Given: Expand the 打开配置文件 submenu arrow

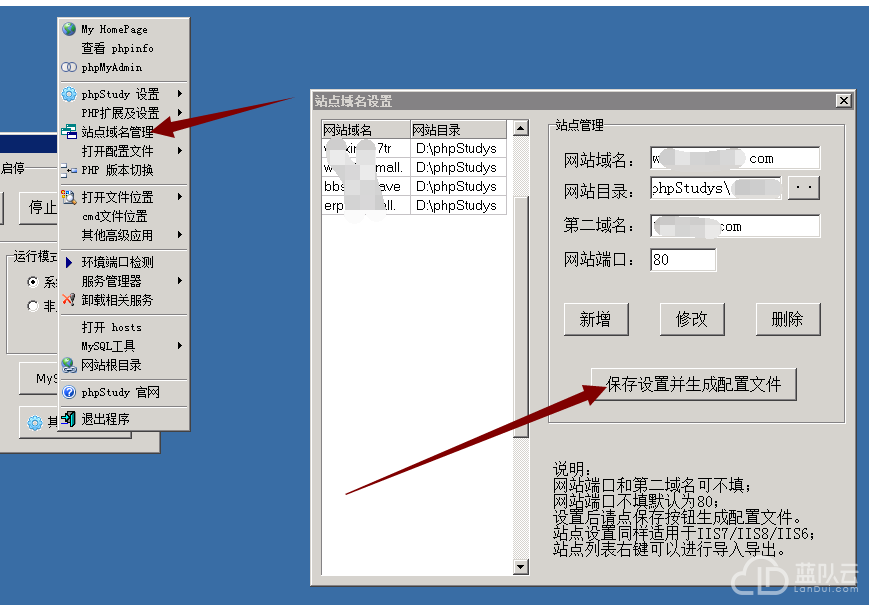Looking at the screenshot, I should point(180,151).
